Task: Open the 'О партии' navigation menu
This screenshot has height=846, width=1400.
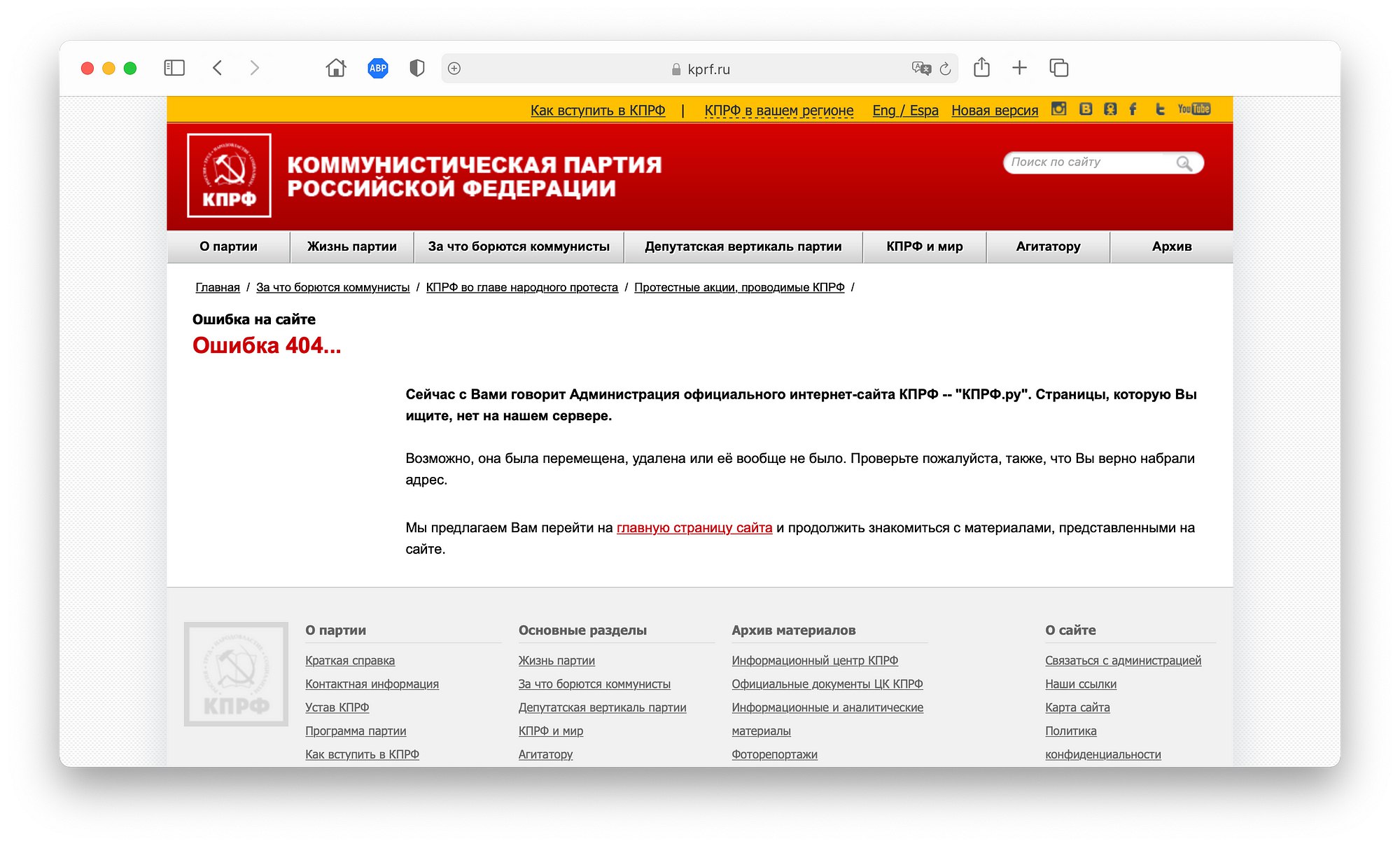Action: 228,247
